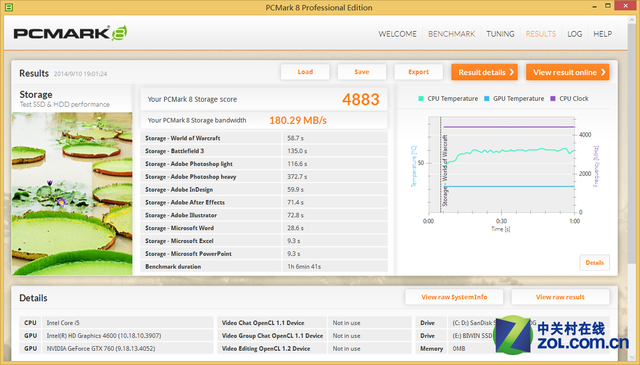Screen dimensions: 640x365
Task: Select Storage - Microsoft Excel row
Action: [264, 241]
